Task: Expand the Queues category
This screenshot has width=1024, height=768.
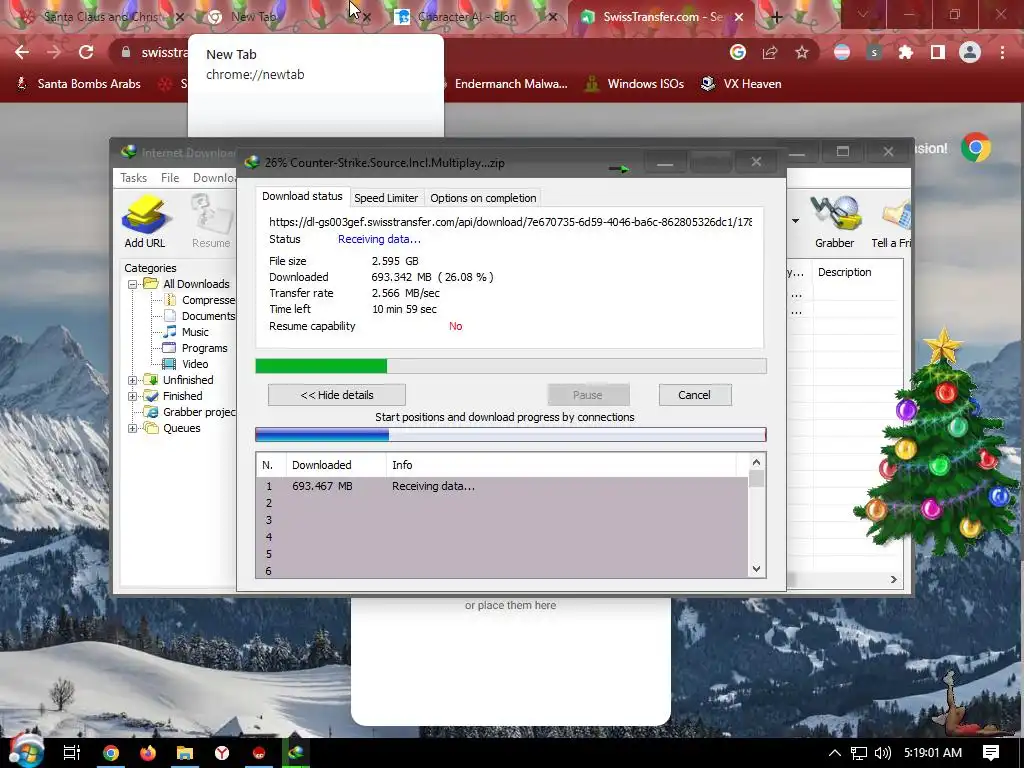Action: pyautogui.click(x=133, y=428)
